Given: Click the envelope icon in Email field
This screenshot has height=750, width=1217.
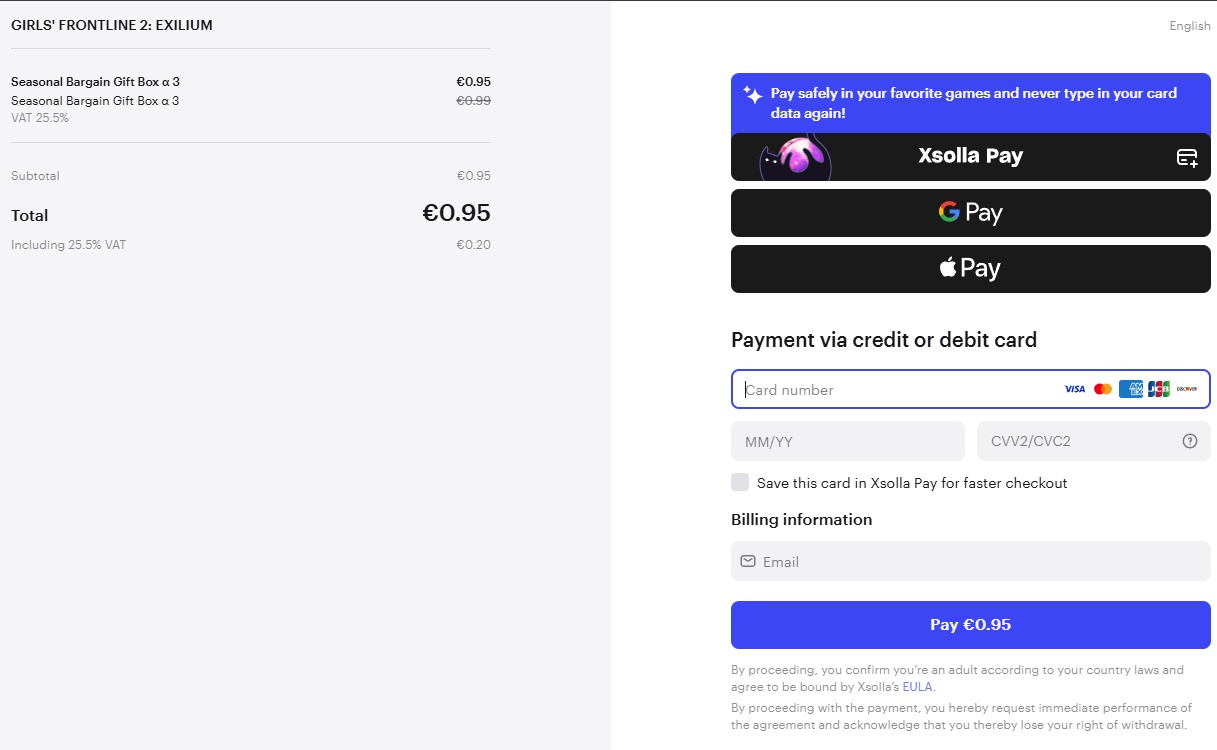Looking at the screenshot, I should [x=748, y=561].
